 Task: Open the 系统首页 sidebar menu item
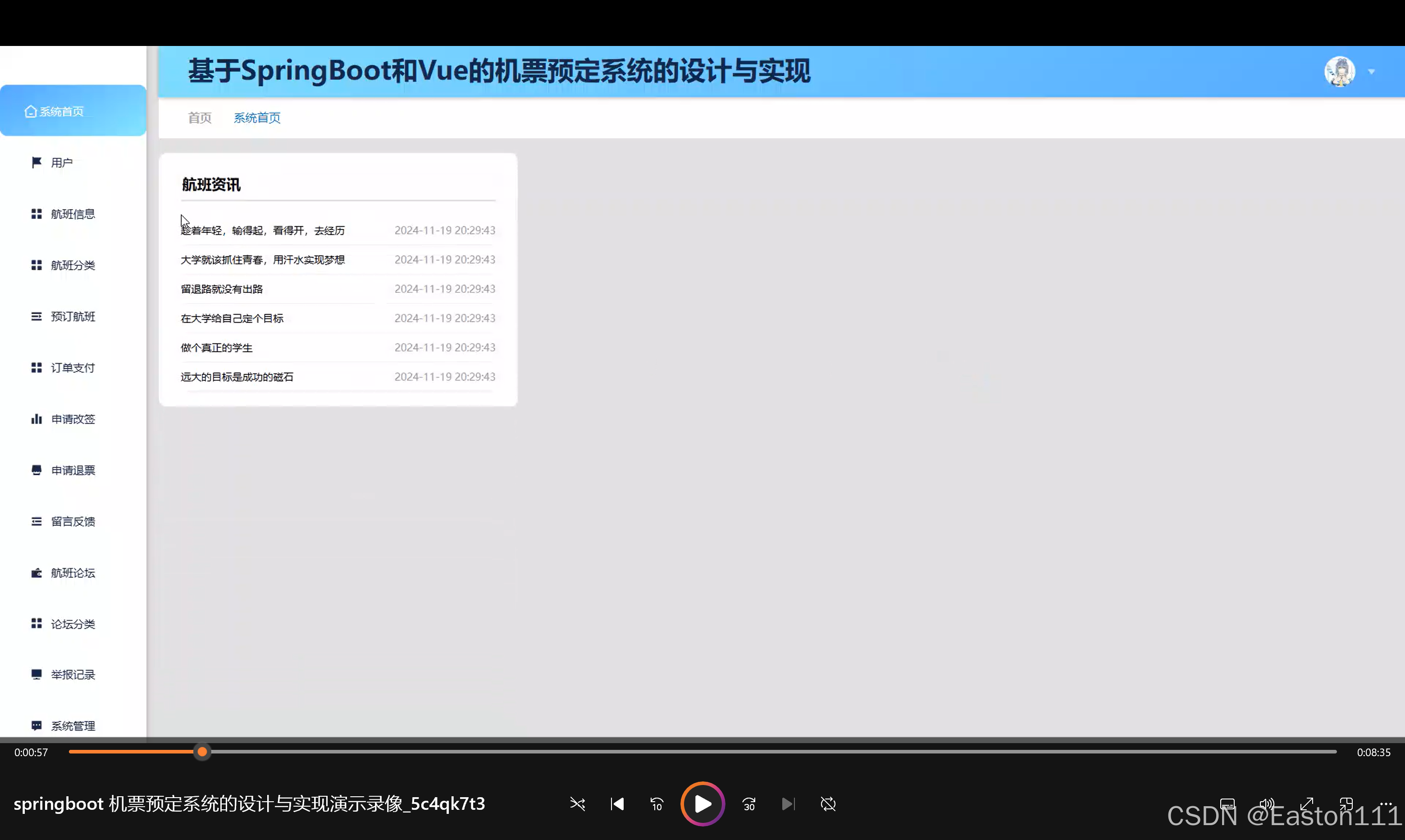(73, 111)
